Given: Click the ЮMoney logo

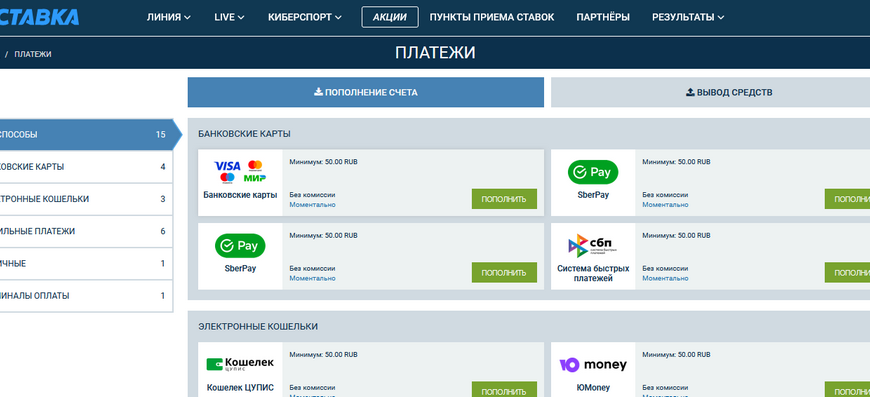Looking at the screenshot, I should pyautogui.click(x=593, y=364).
